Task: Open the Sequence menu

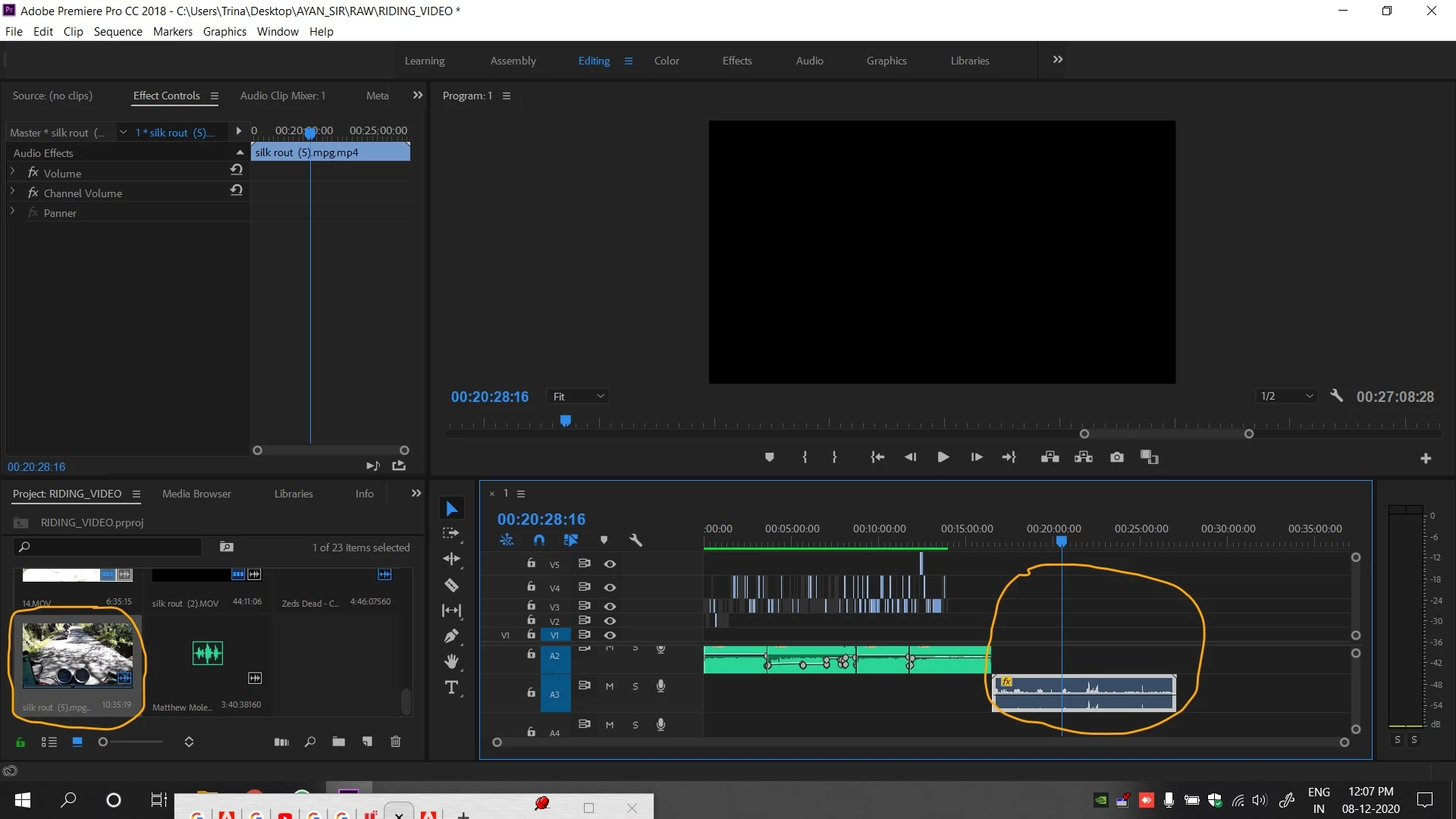Action: 118,32
